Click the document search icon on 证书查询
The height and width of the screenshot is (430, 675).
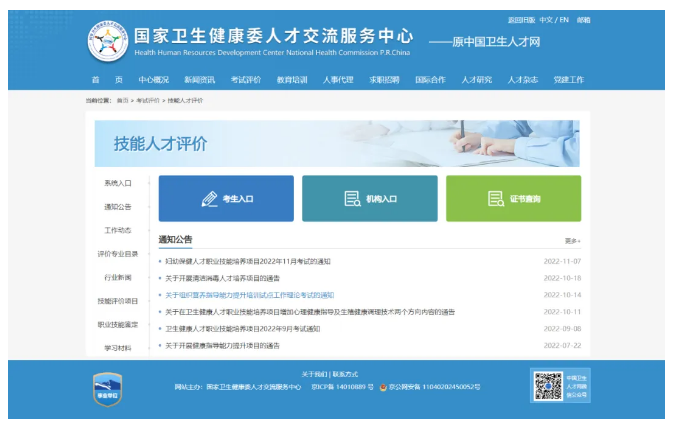pos(496,199)
